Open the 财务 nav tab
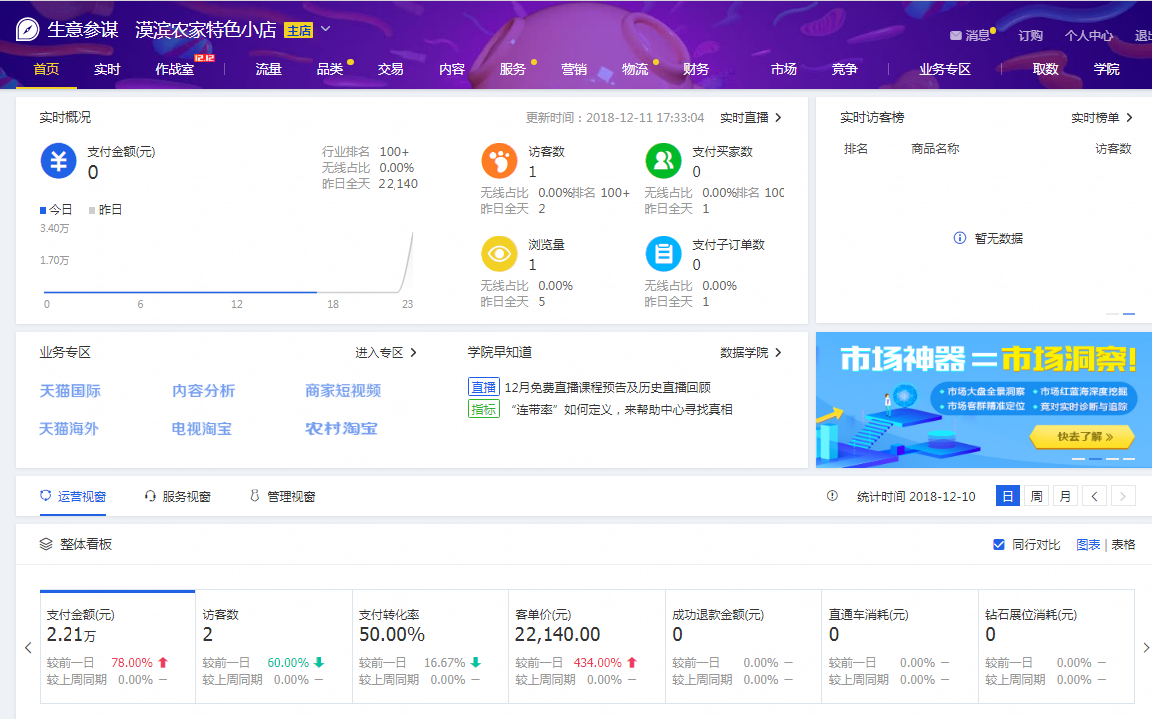This screenshot has width=1152, height=719. [x=696, y=69]
